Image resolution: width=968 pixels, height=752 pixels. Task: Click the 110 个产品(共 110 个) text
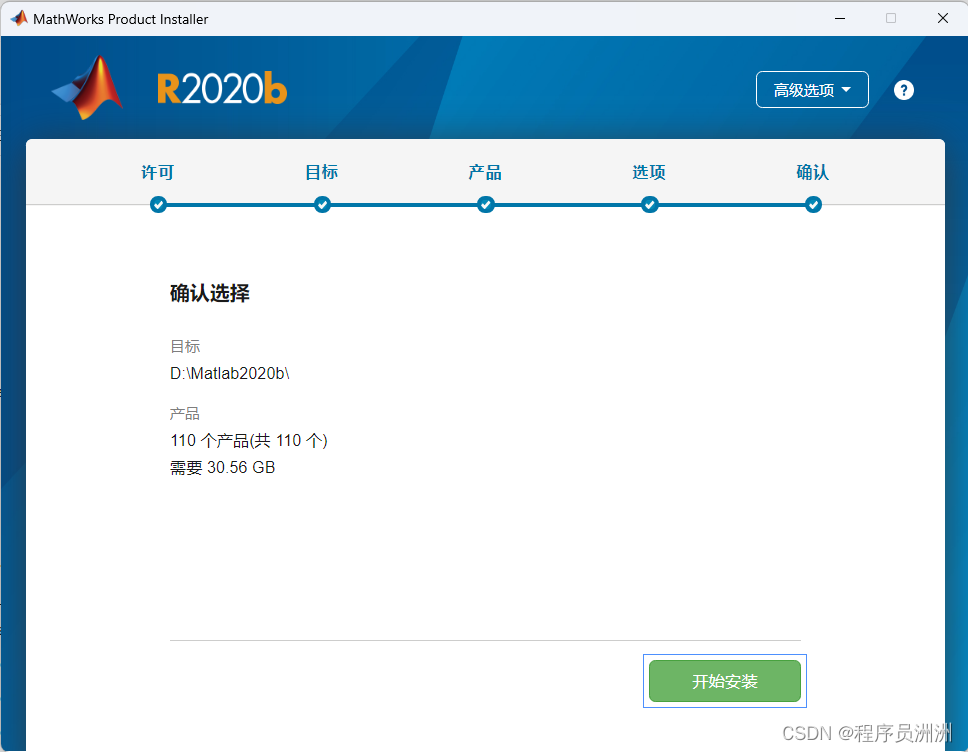pos(249,440)
